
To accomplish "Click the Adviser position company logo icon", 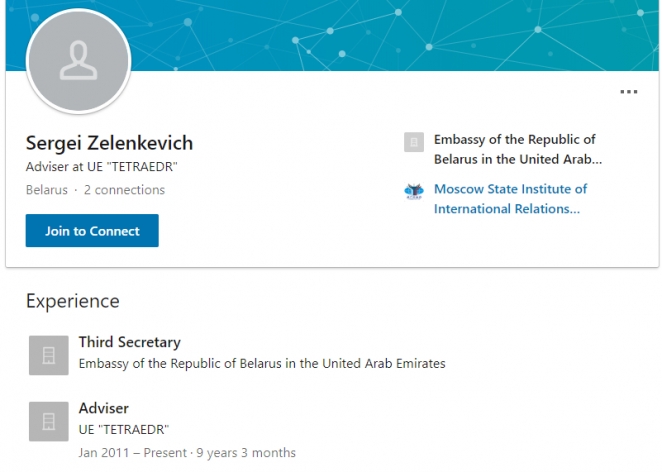I will tap(48, 421).
